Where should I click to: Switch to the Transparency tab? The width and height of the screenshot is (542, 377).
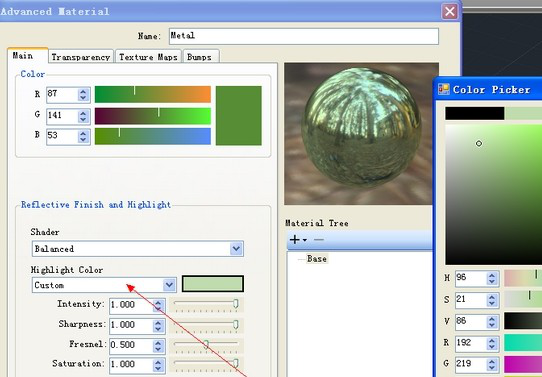tap(81, 57)
